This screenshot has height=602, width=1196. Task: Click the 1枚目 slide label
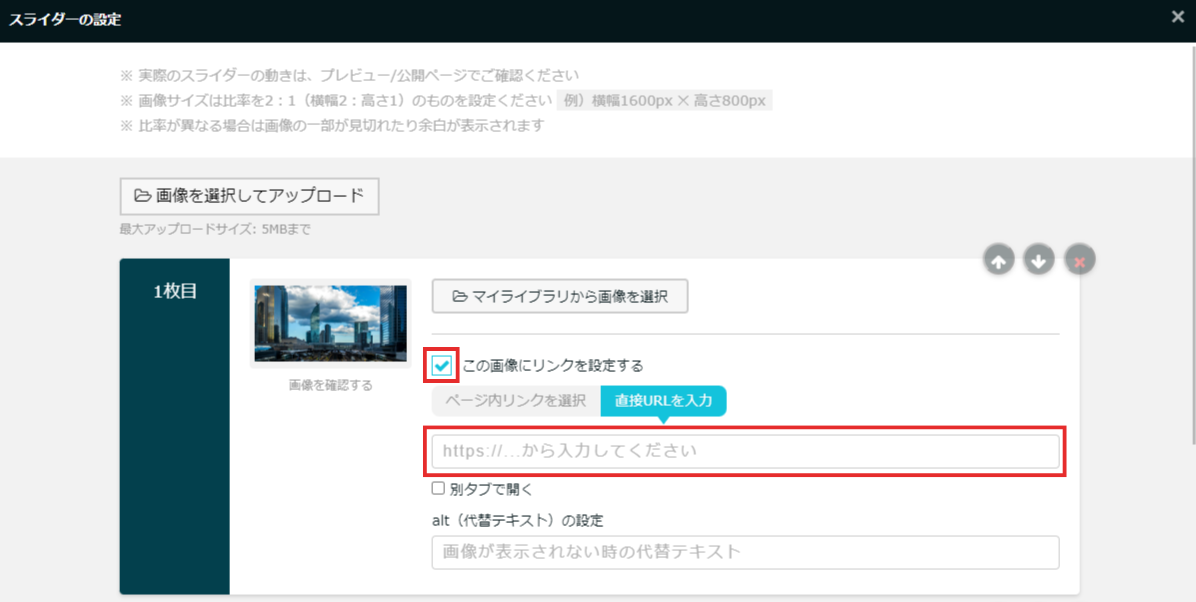175,291
